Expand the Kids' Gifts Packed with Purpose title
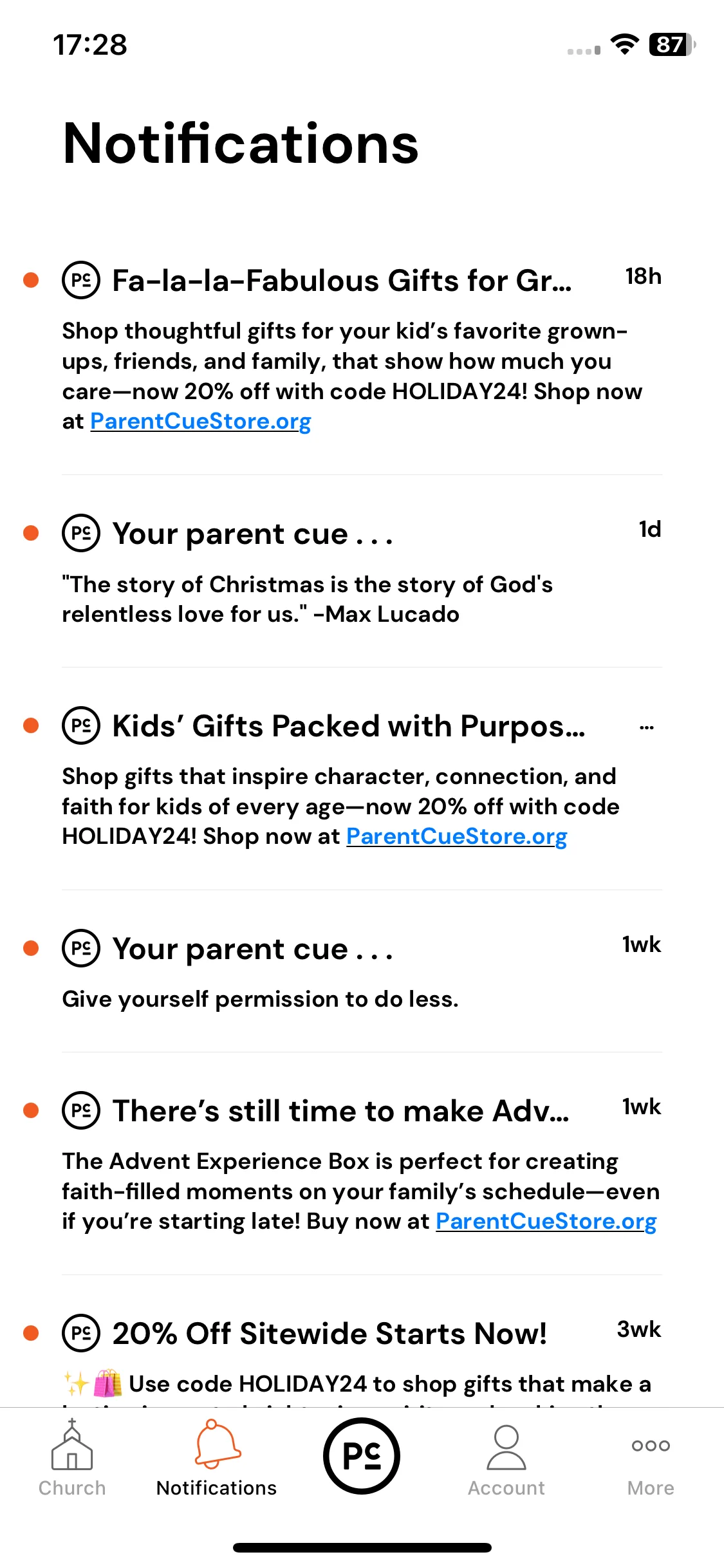The image size is (724, 1568). (349, 726)
